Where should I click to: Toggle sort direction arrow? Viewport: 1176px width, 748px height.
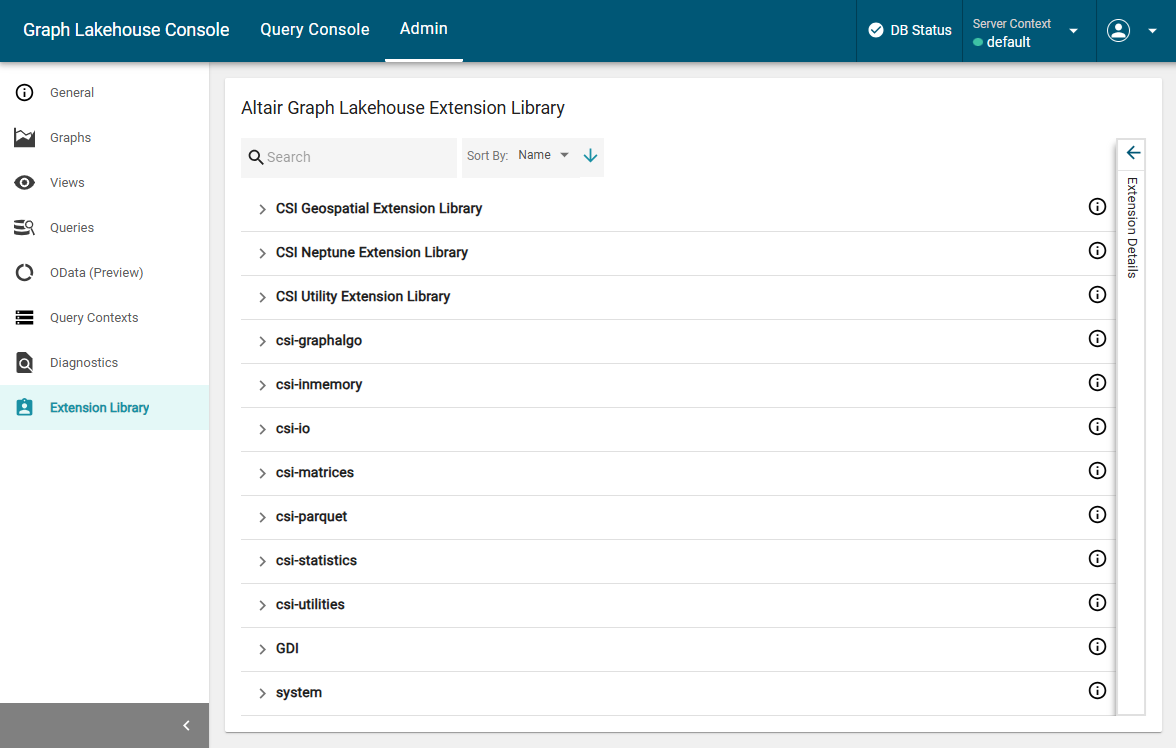pos(590,156)
